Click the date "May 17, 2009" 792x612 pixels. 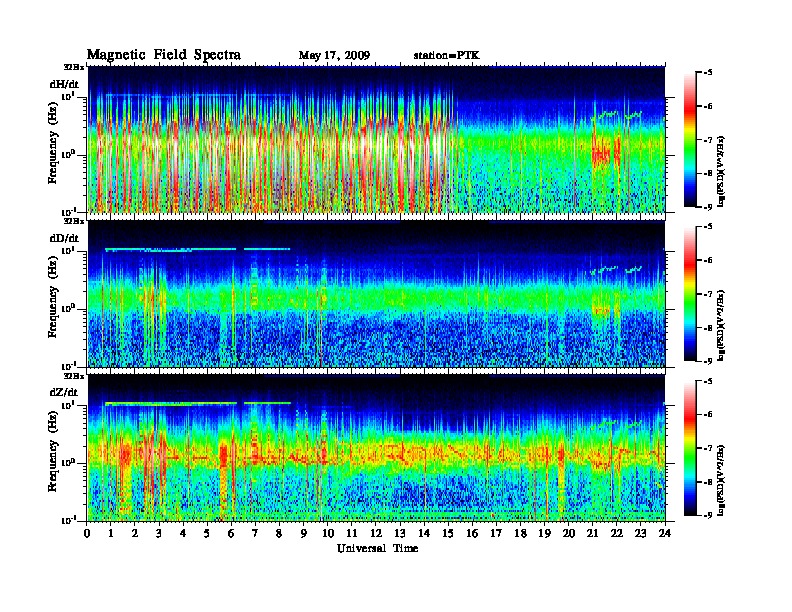point(334,55)
